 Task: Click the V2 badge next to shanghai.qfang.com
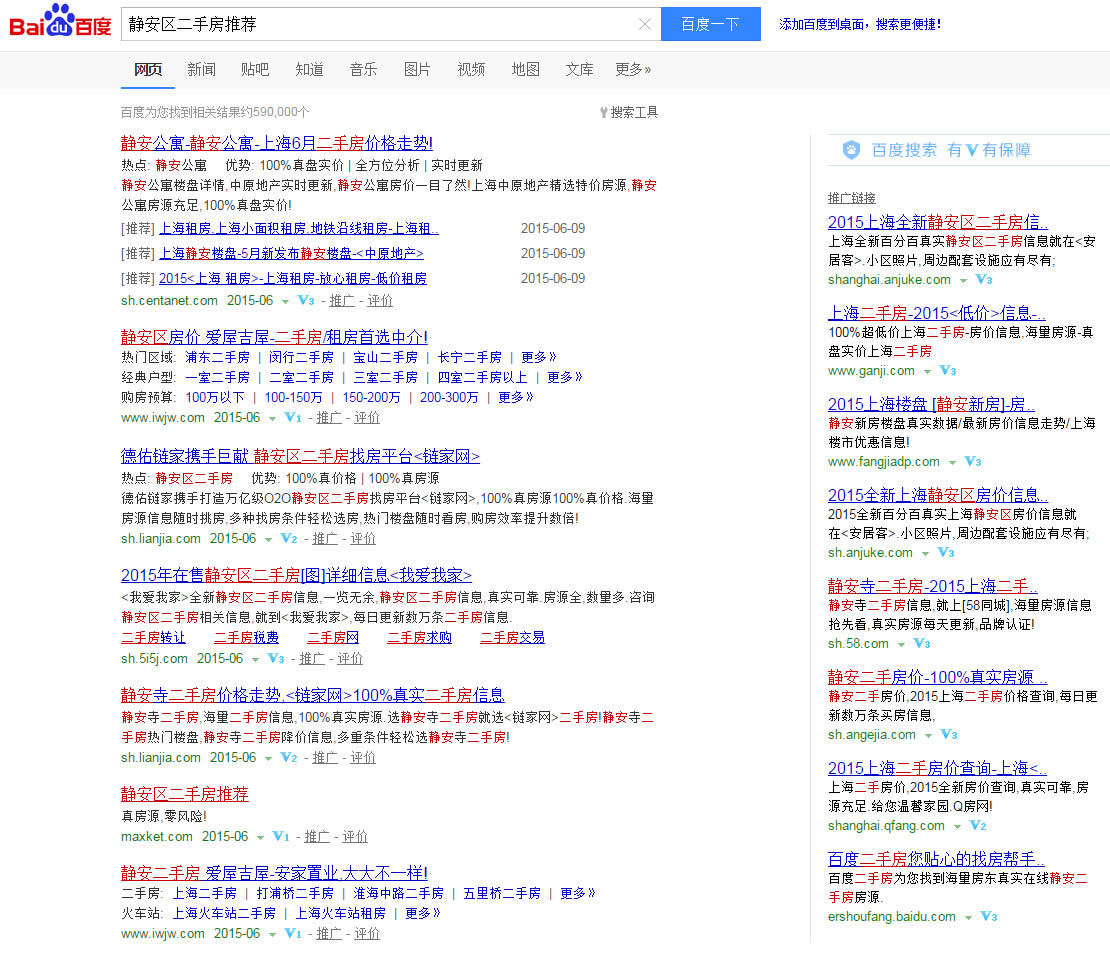[x=978, y=825]
